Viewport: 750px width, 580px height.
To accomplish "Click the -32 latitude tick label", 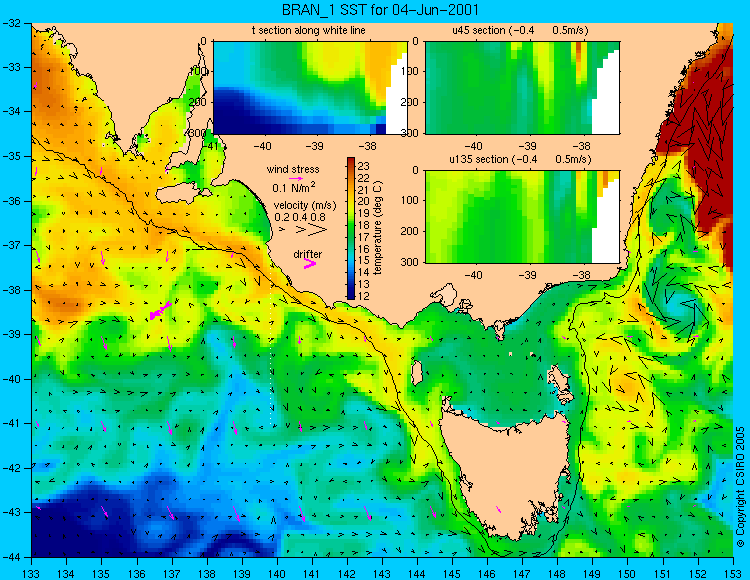I will [11, 23].
